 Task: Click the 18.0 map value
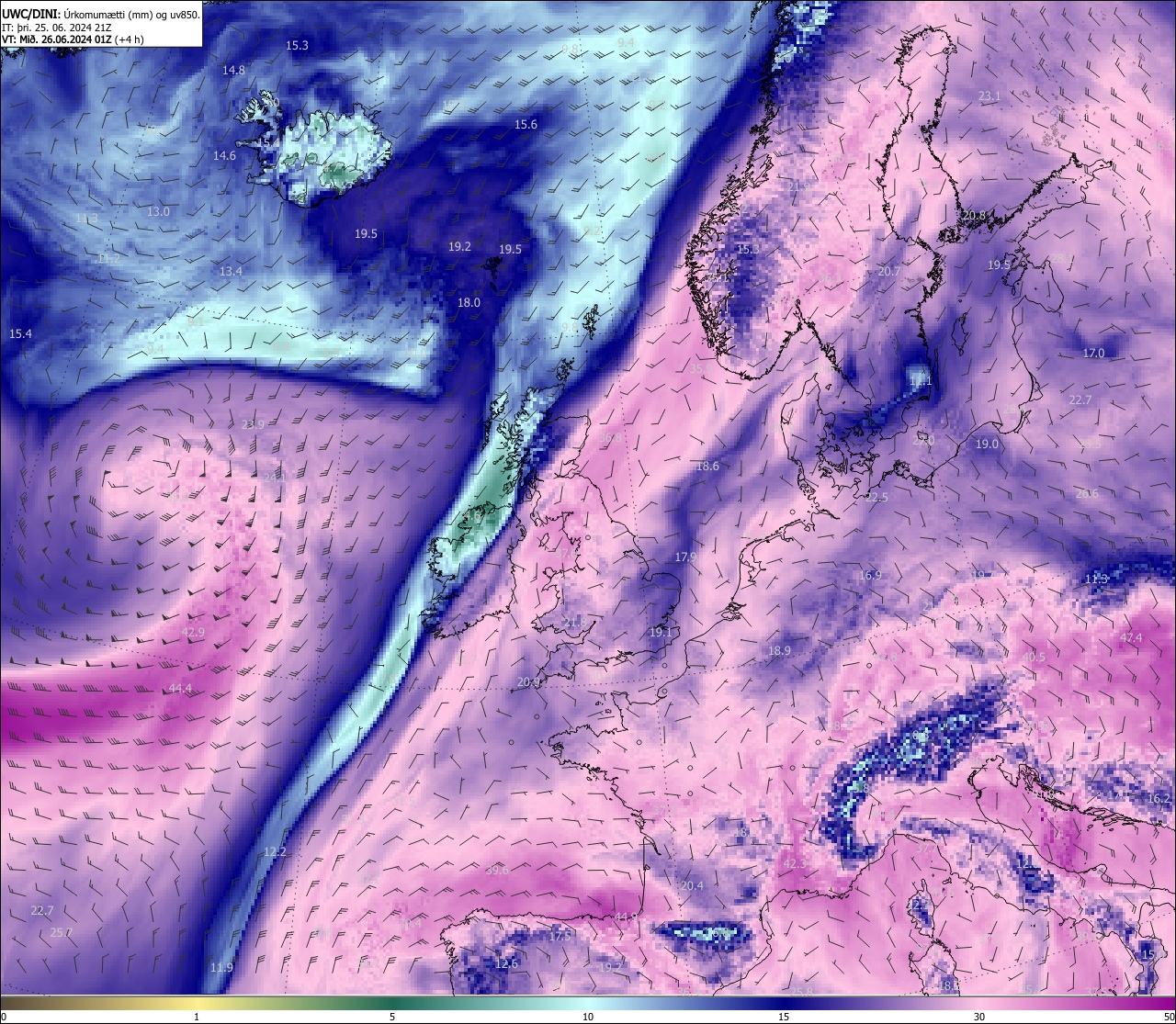point(469,302)
